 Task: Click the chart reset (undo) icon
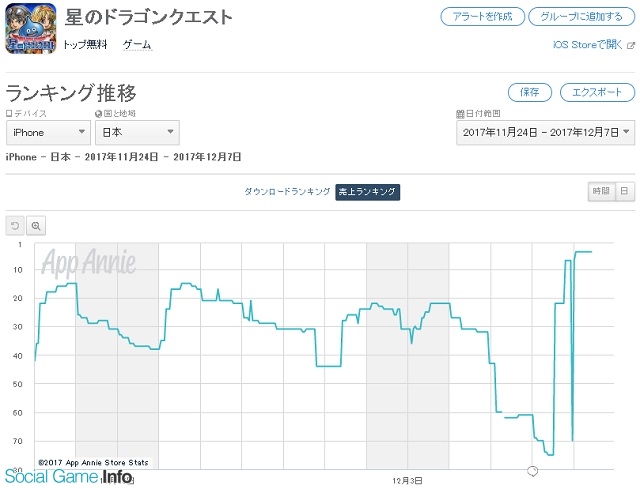(15, 226)
